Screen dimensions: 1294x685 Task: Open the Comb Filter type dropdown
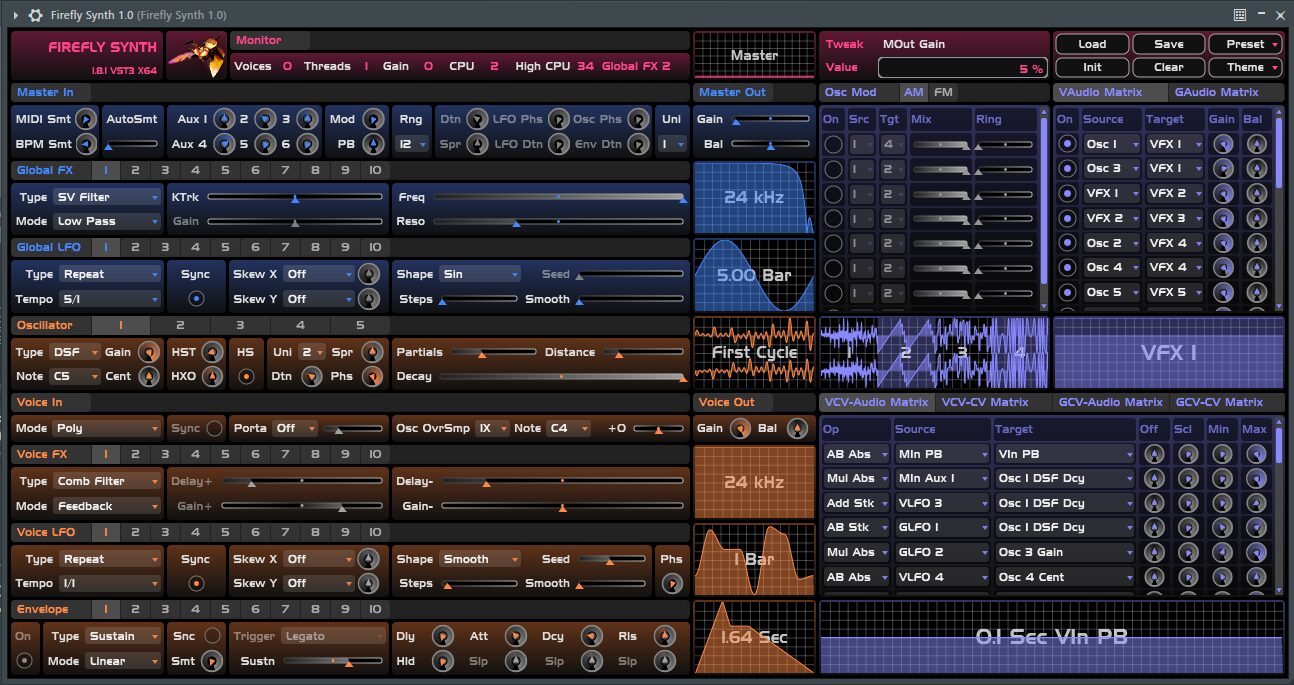107,481
